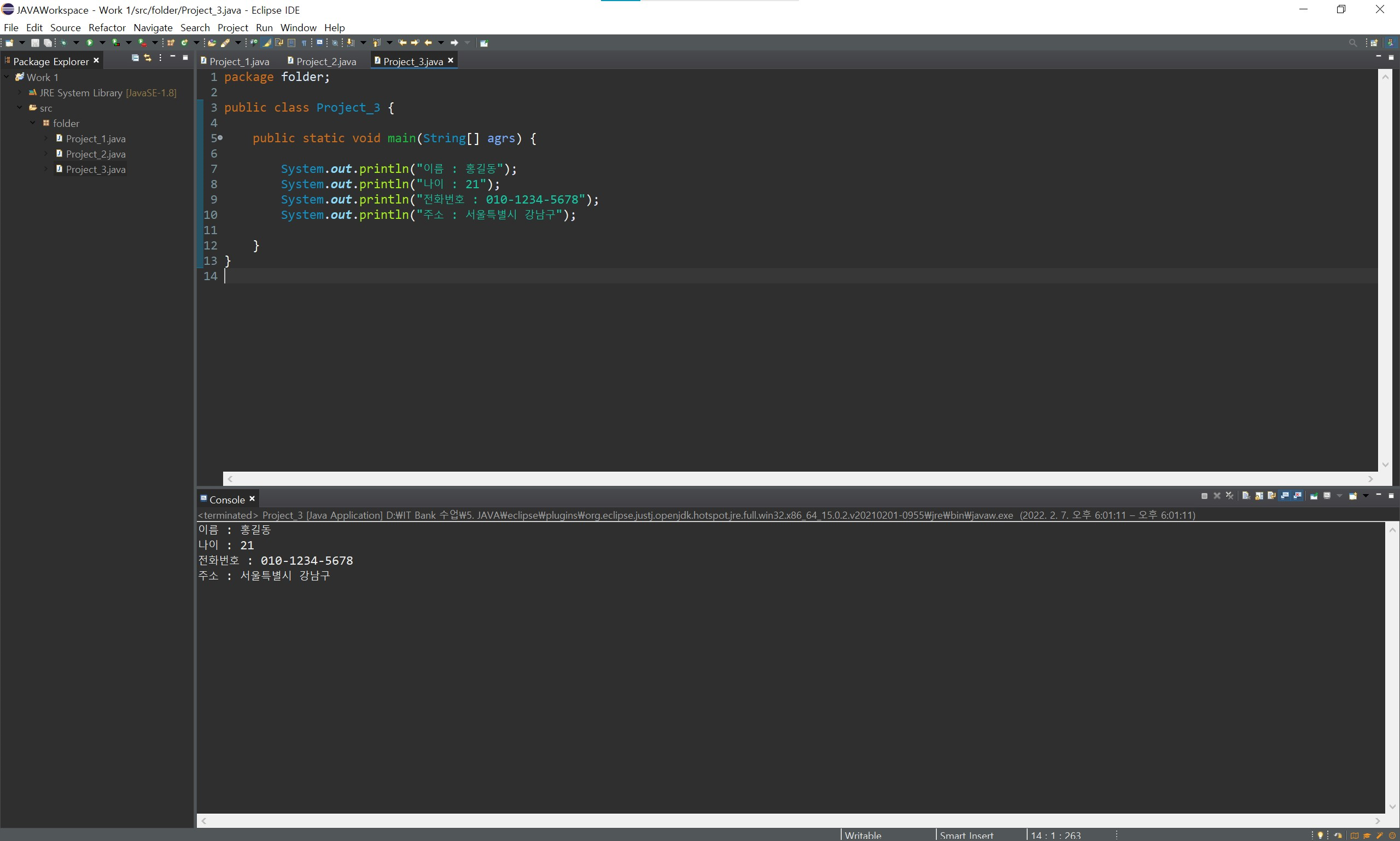
Task: Switch to the Project_1.java editor tab
Action: point(238,61)
